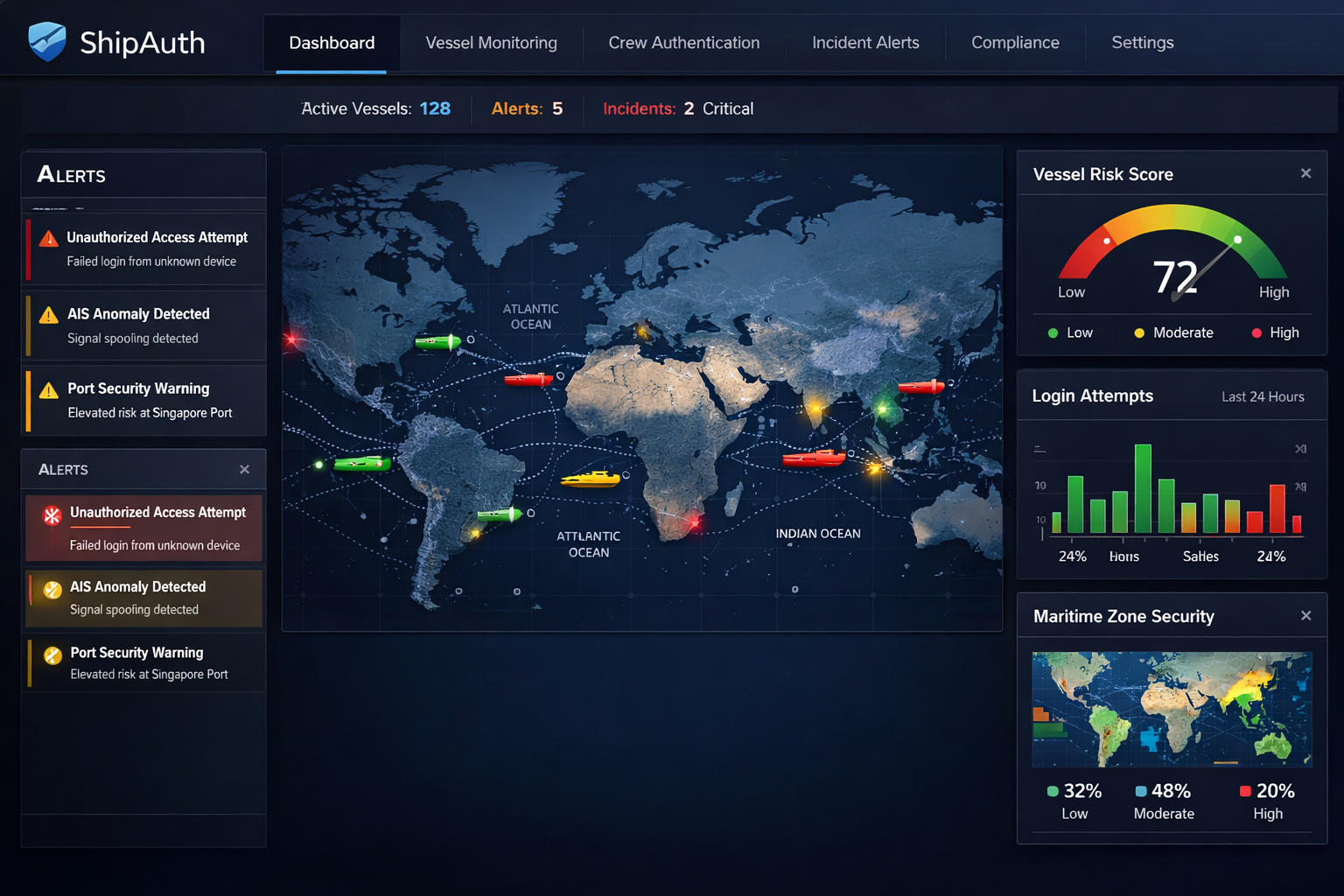Toggle the Moderate legend in Vessel Risk Score

coord(1173,332)
